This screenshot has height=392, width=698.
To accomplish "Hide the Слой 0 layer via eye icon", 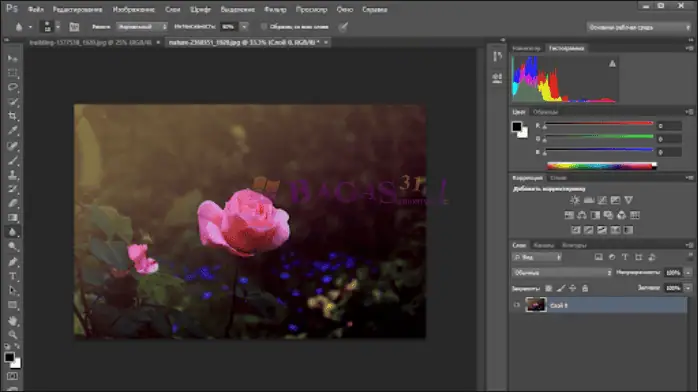I will (517, 305).
